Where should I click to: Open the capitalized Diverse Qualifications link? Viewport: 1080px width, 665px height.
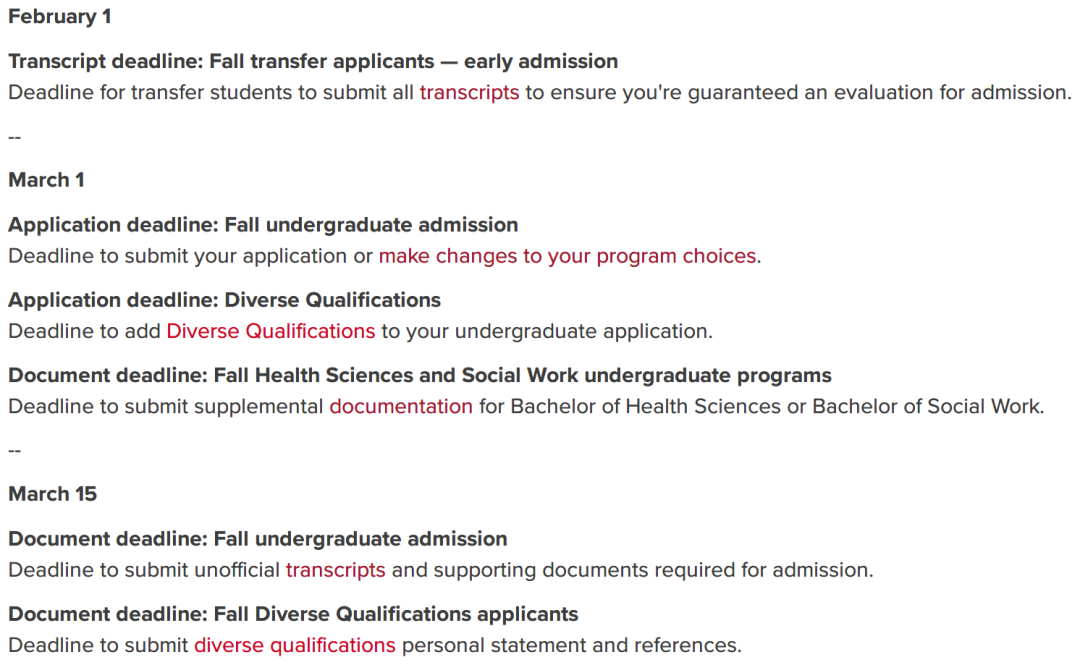click(271, 331)
